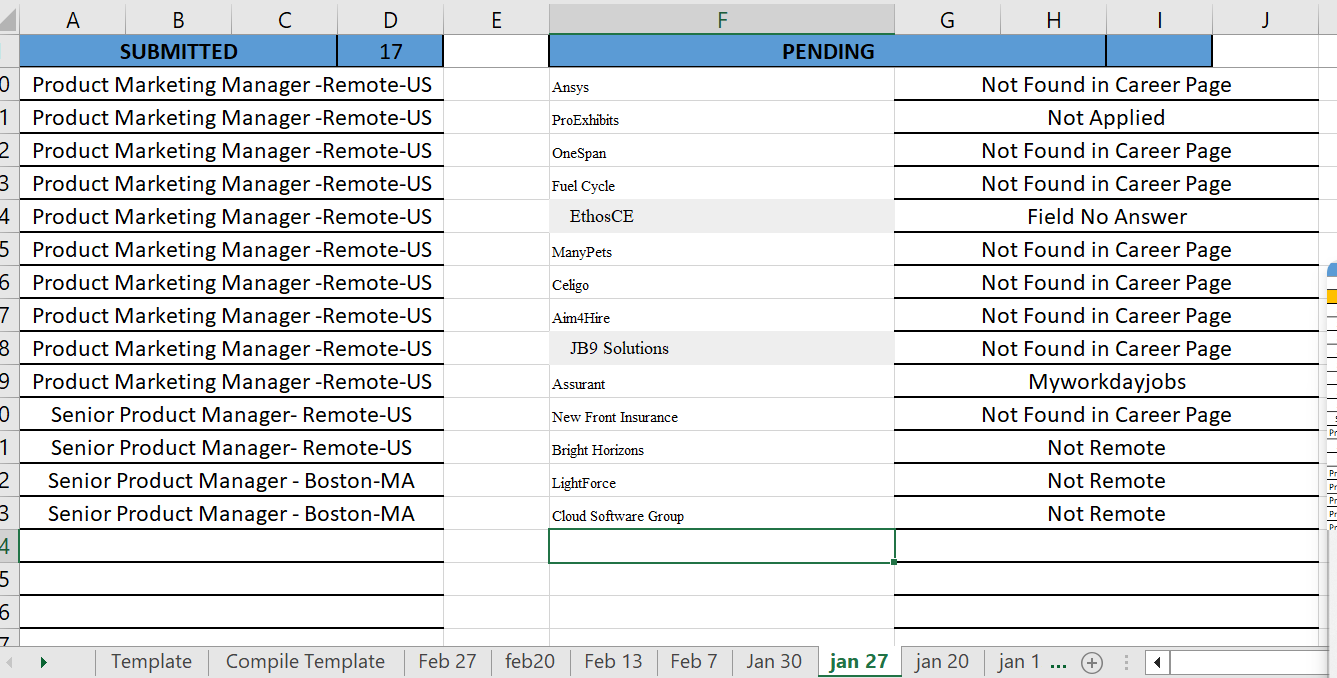Image resolution: width=1337 pixels, height=678 pixels.
Task: Go to the Feb 13 sheet
Action: (613, 662)
